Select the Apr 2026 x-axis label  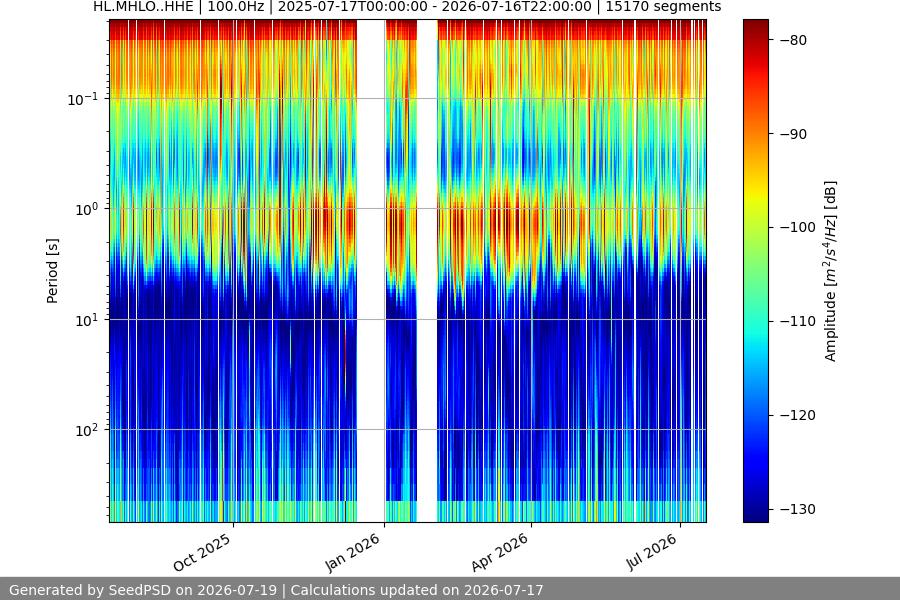(x=499, y=553)
